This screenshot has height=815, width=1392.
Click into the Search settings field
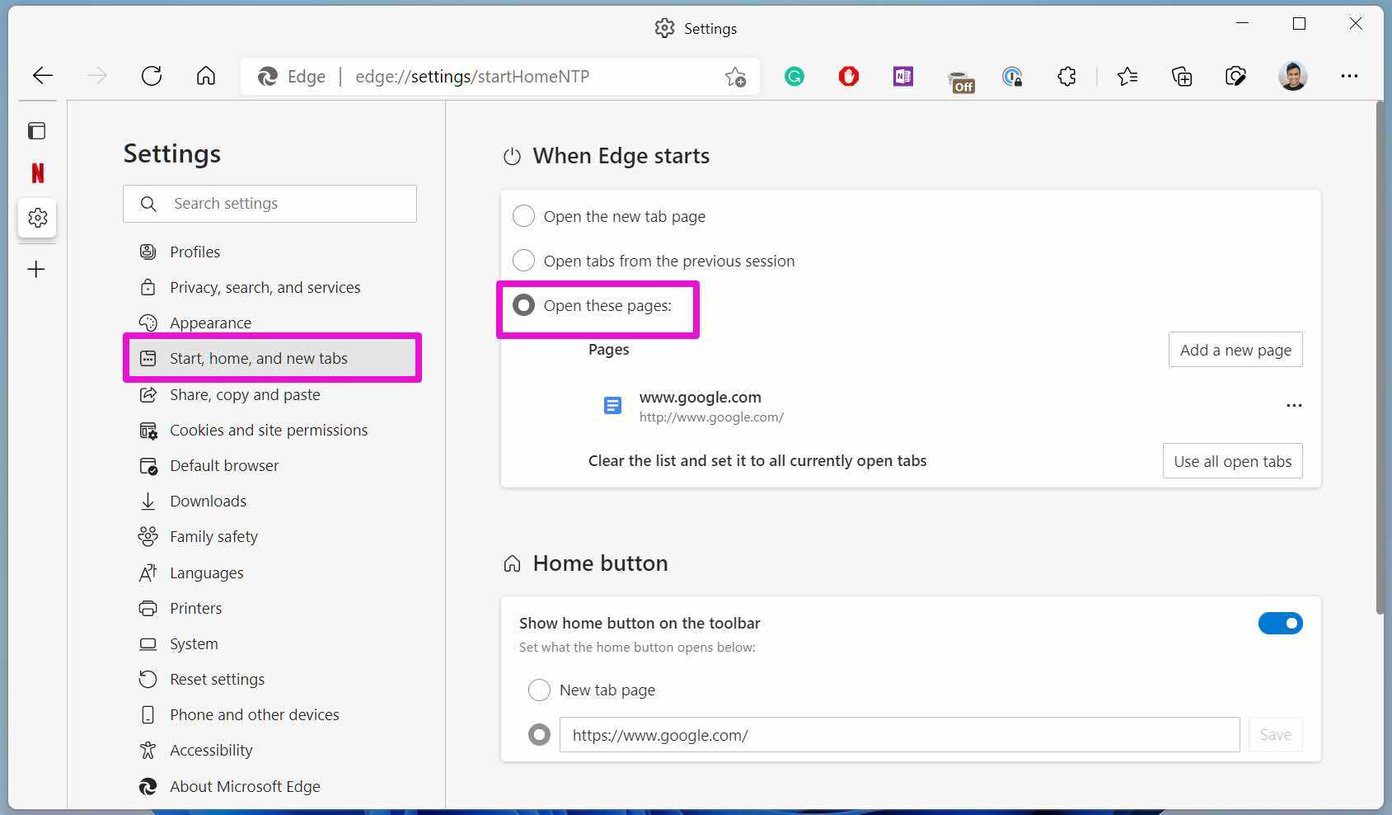pos(270,204)
